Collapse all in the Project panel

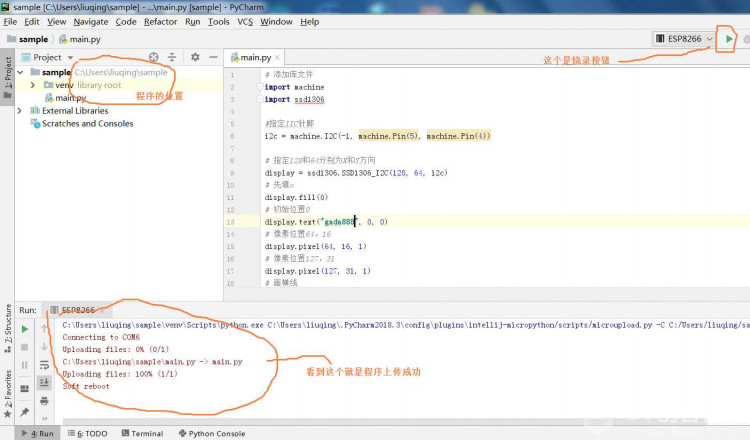(172, 57)
